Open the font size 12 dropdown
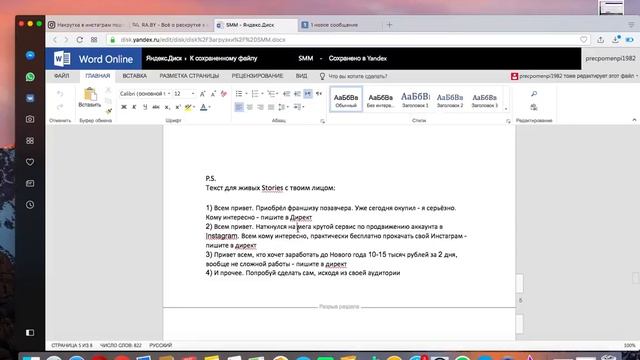 point(193,94)
